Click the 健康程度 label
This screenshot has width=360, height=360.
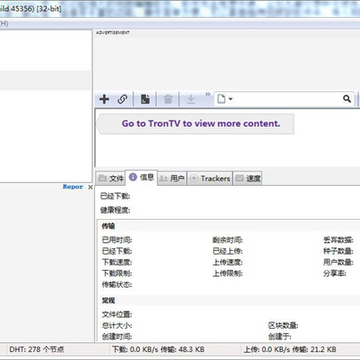(x=115, y=210)
